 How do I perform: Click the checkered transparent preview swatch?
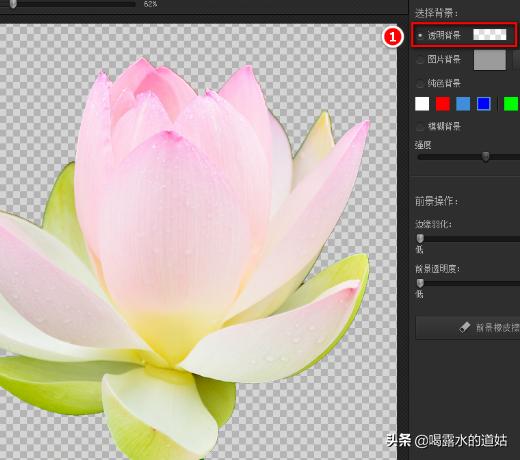coord(490,34)
